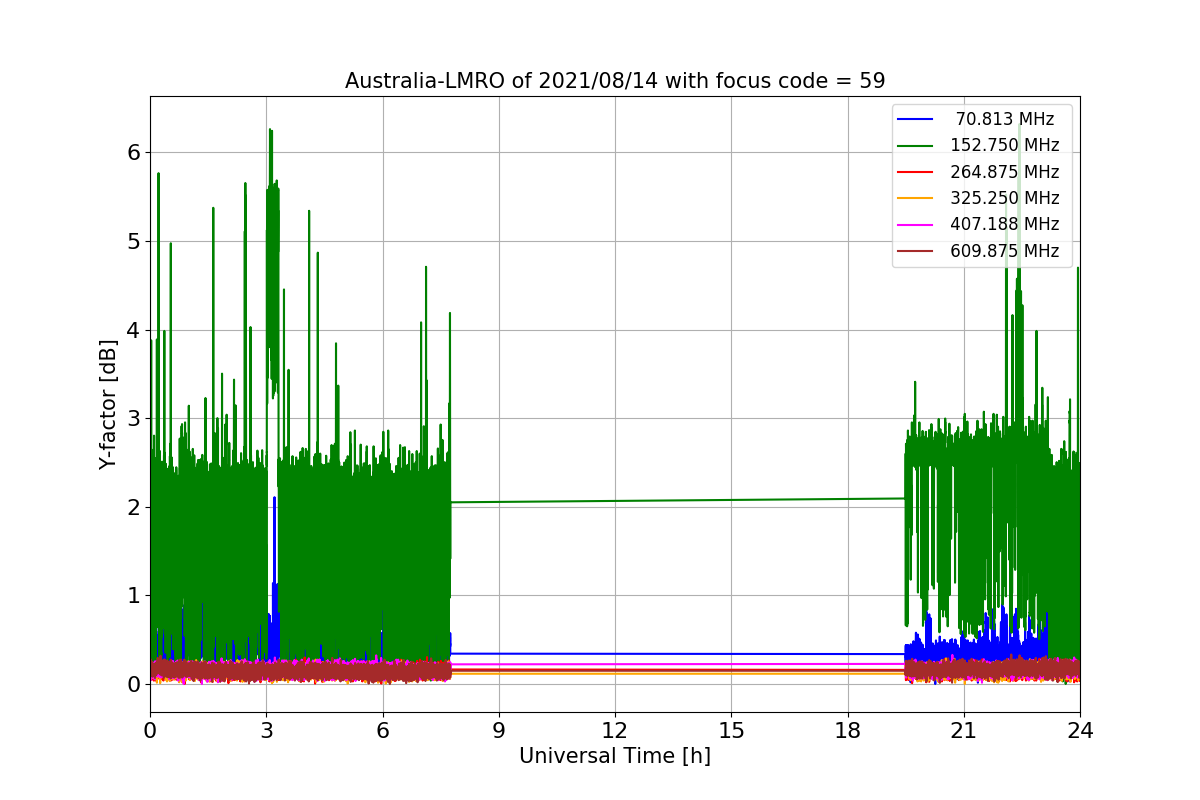
Task: Click x-axis tick label 3
Action: [266, 730]
